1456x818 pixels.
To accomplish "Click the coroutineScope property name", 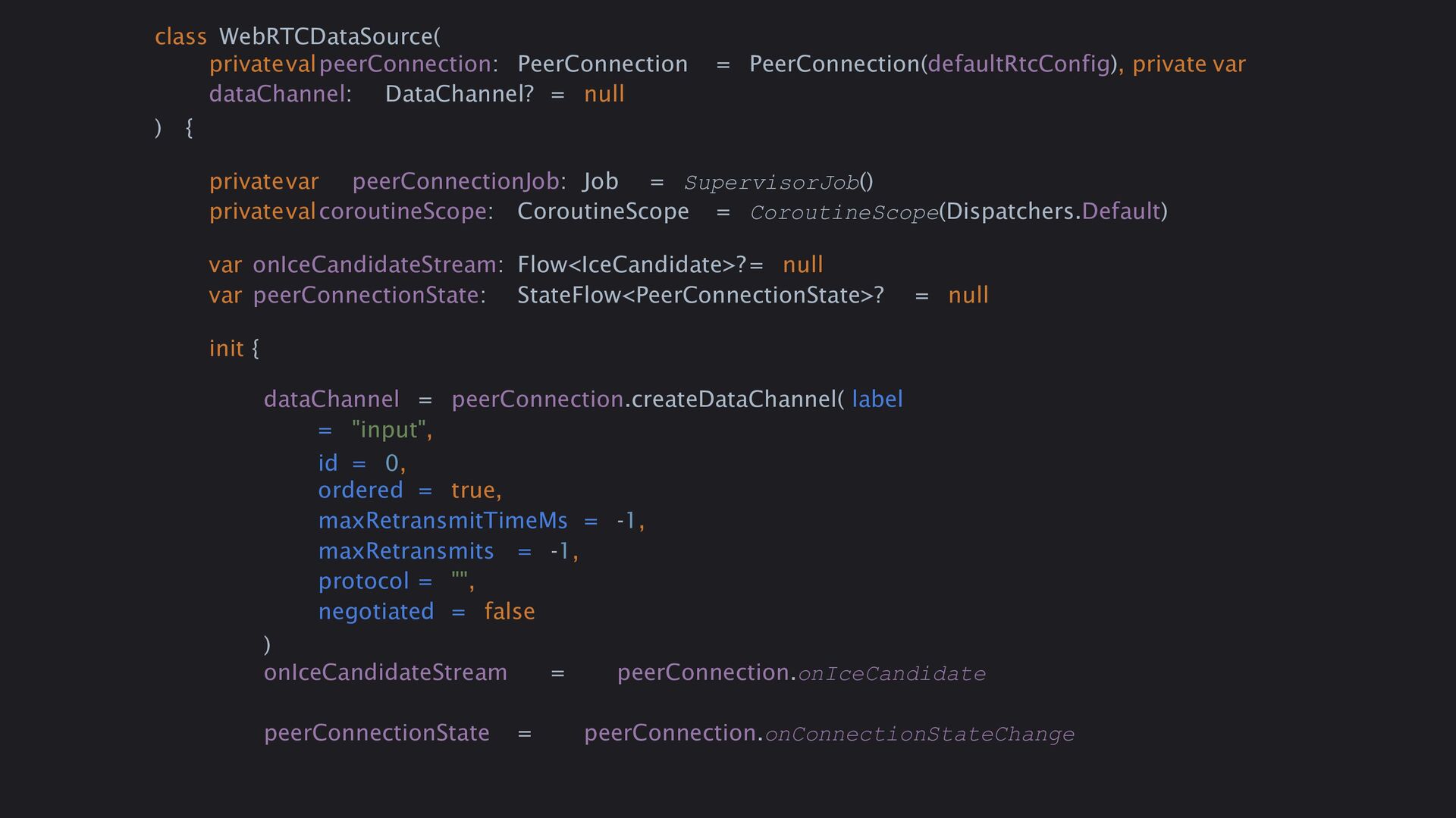I will (x=402, y=212).
